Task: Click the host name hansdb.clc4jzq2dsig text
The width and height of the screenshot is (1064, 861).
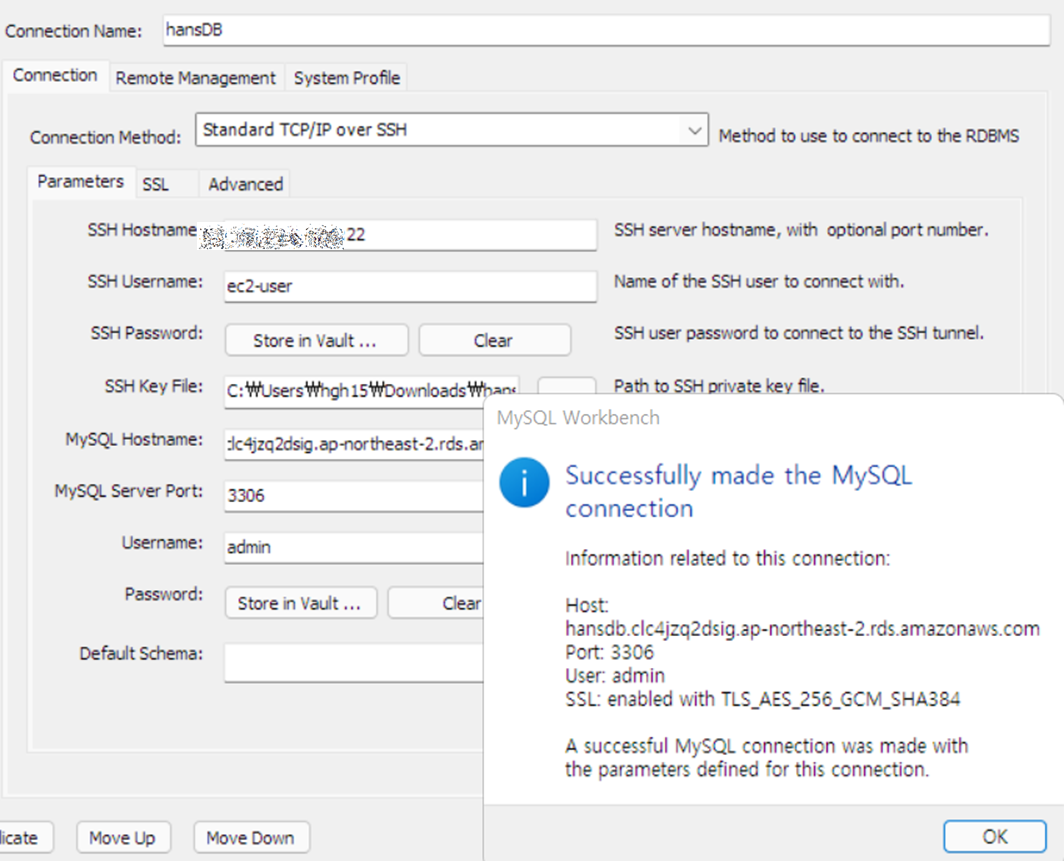Action: [802, 629]
